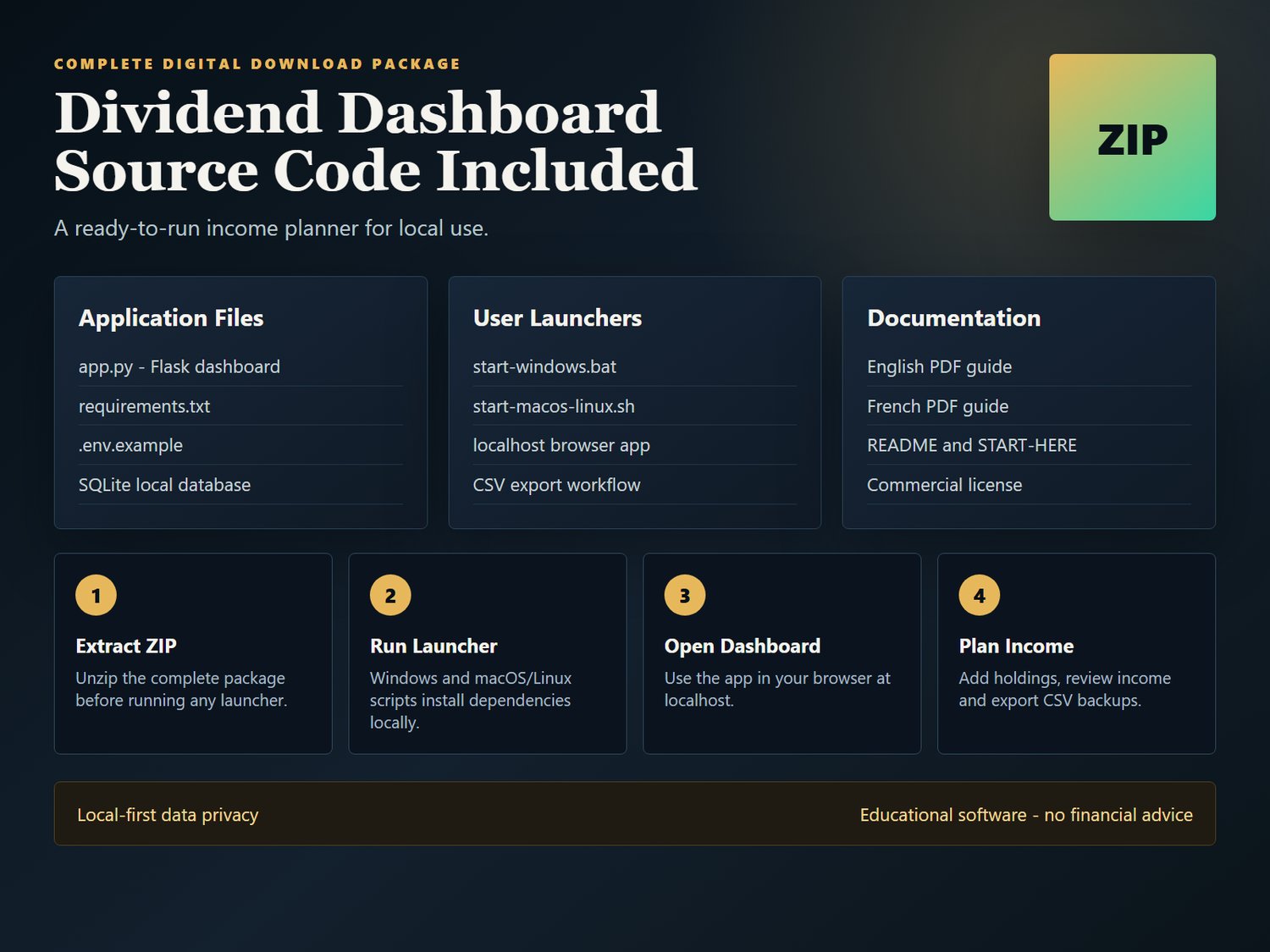The width and height of the screenshot is (1270, 952).
Task: Select "start-macos-linux.sh" entry
Action: (x=635, y=406)
